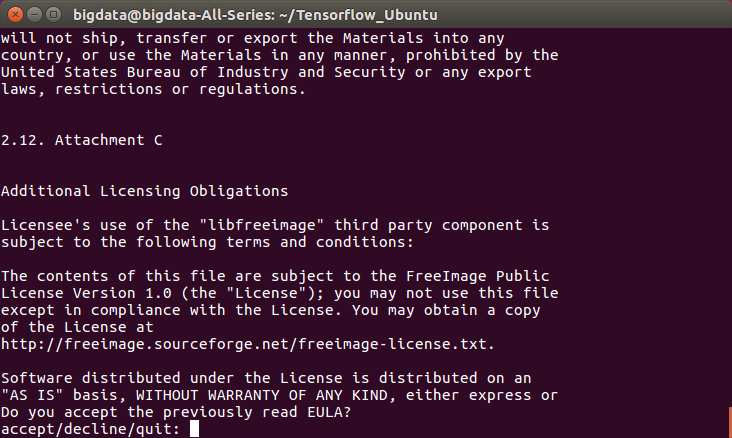
Task: Click the "2.12. Attachment C" heading
Action: tap(82, 140)
